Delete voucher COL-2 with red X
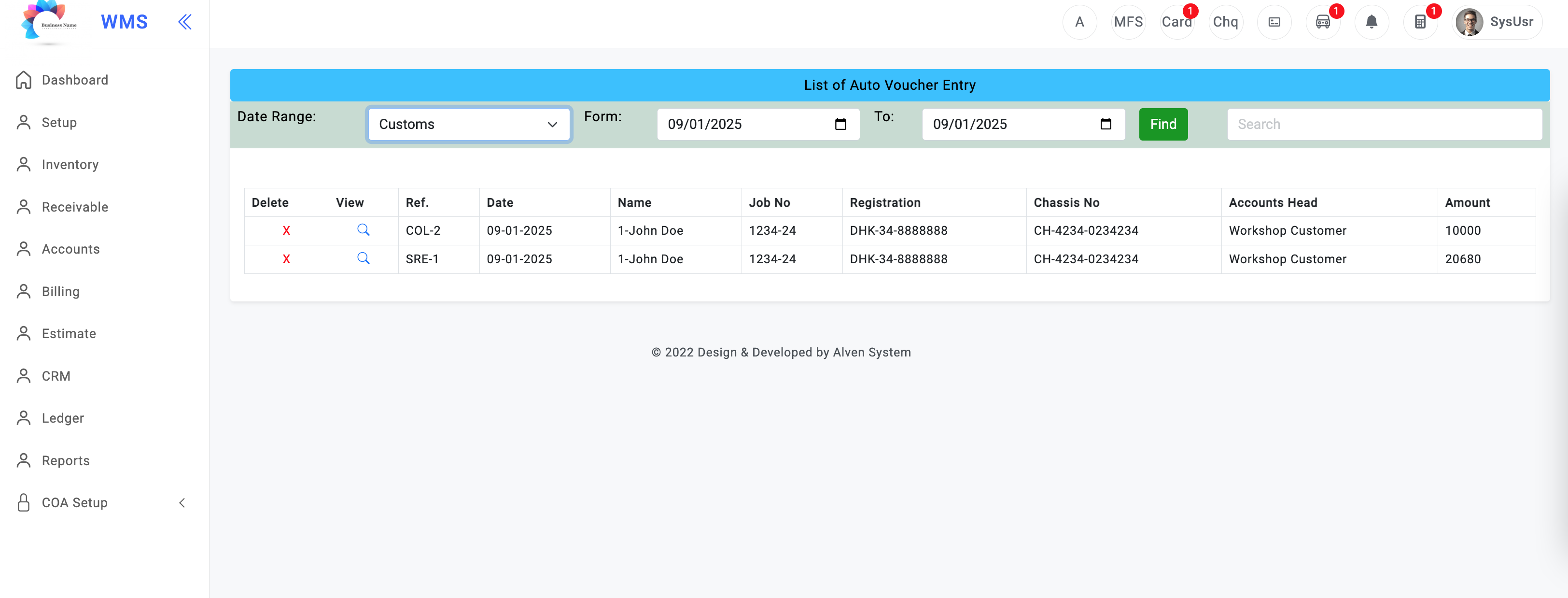The width and height of the screenshot is (1568, 598). [286, 231]
